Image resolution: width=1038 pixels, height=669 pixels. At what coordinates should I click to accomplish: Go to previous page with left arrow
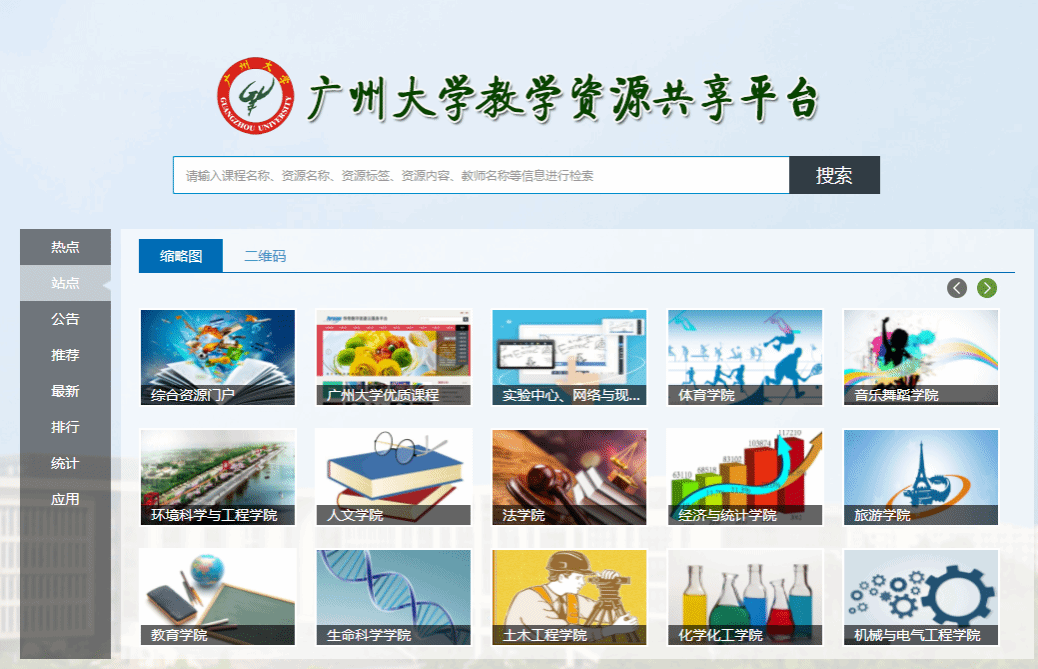957,288
